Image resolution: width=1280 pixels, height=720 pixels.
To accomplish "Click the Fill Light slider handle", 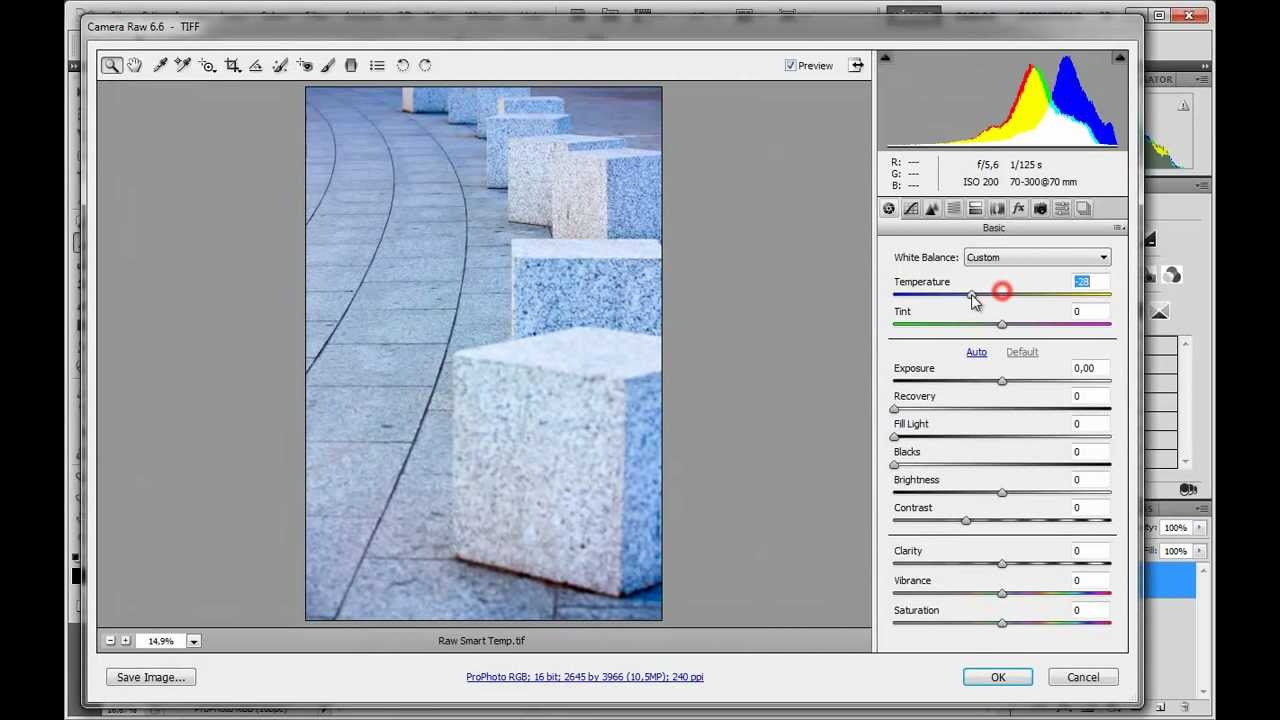I will pos(894,438).
